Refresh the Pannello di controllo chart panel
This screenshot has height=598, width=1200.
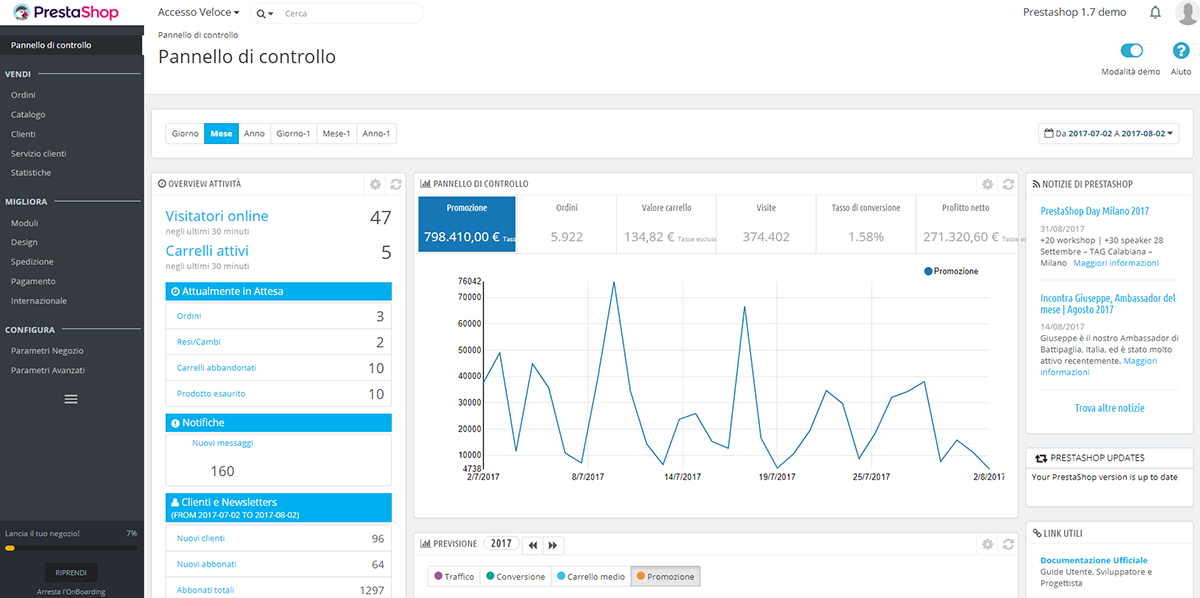coord(1008,184)
